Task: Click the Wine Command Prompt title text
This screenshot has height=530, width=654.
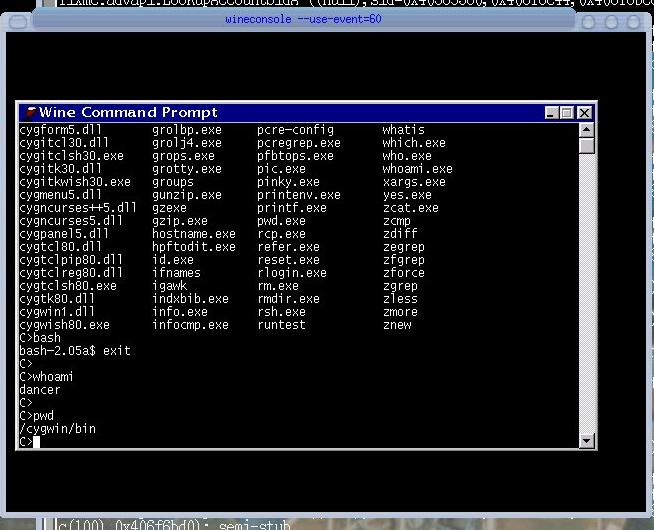Action: coord(128,112)
